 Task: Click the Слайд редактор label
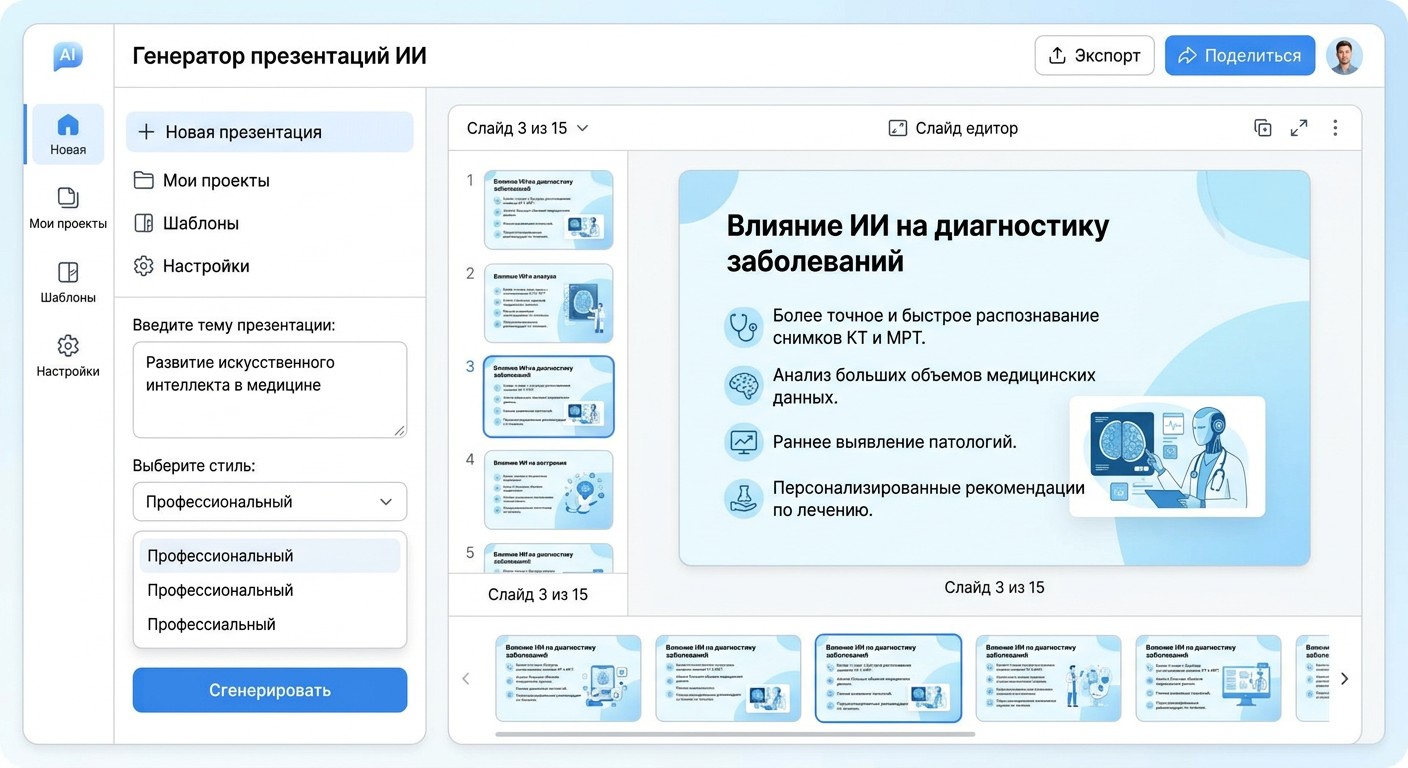point(966,128)
